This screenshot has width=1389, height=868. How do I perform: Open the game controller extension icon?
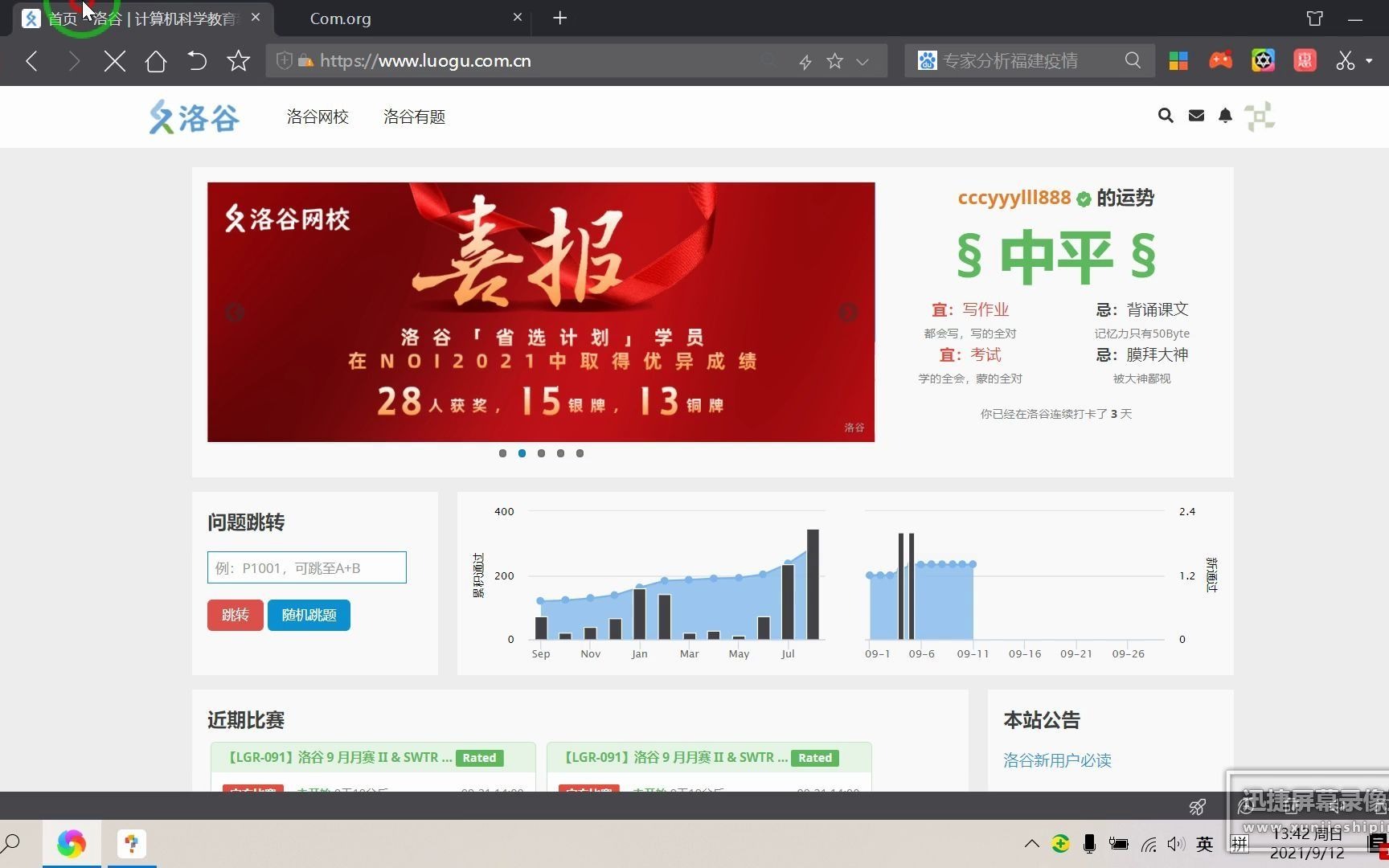1220,60
